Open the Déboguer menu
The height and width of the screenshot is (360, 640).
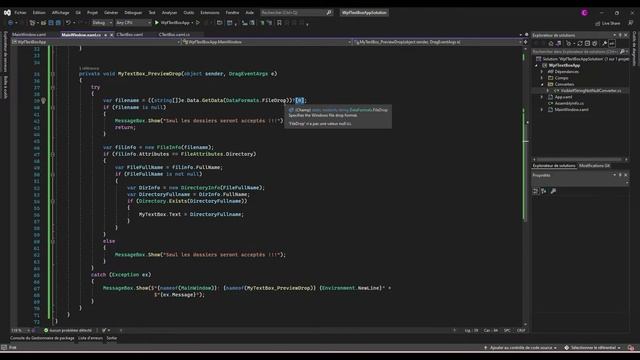[x=133, y=13]
